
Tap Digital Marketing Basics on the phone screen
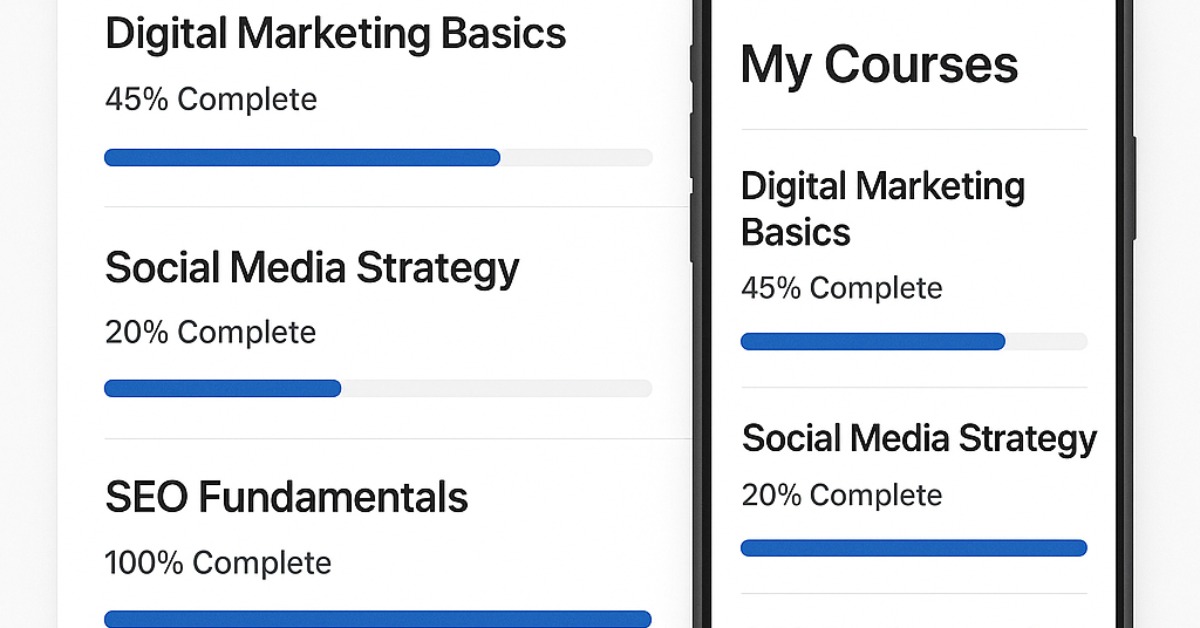pos(882,209)
